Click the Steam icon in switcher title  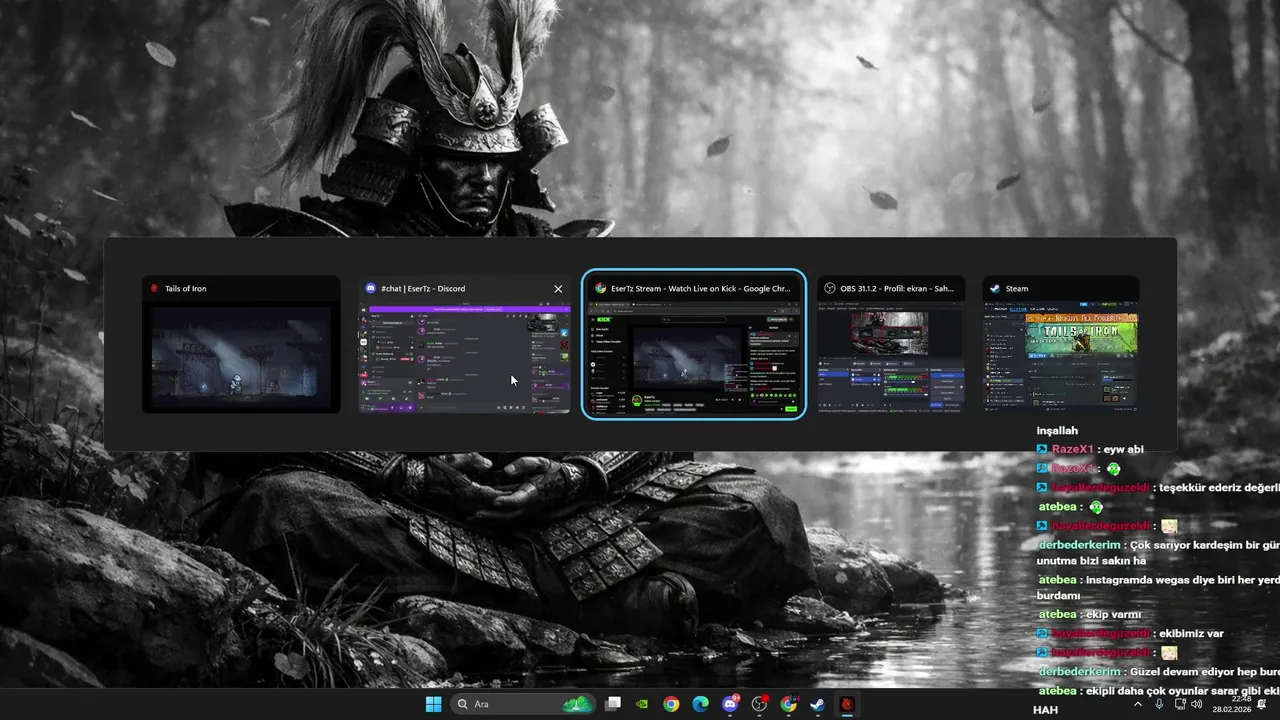pos(995,288)
